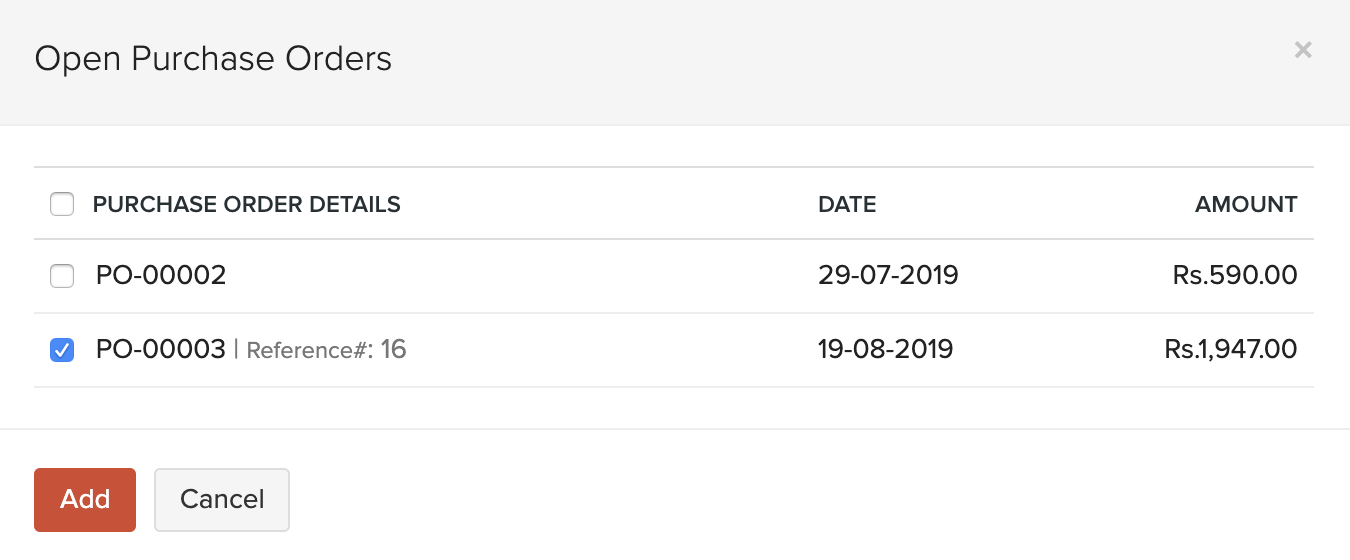Click the Reference# label text
Screen dimensions: 1350x560
(309, 350)
